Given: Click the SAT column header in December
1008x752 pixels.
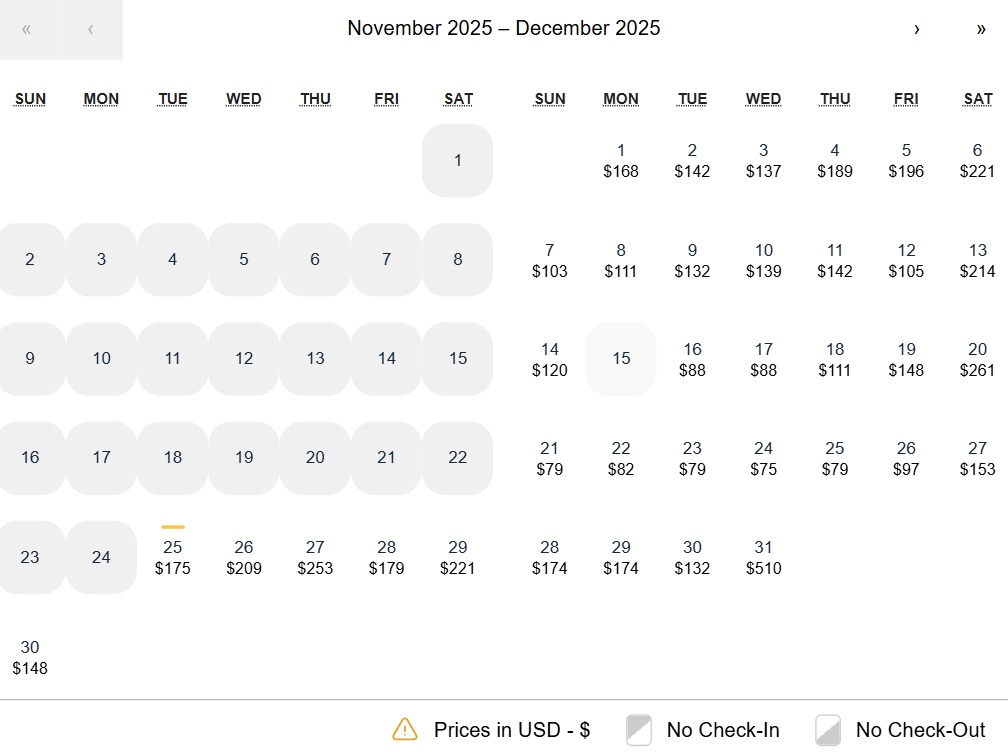Looking at the screenshot, I should [977, 98].
